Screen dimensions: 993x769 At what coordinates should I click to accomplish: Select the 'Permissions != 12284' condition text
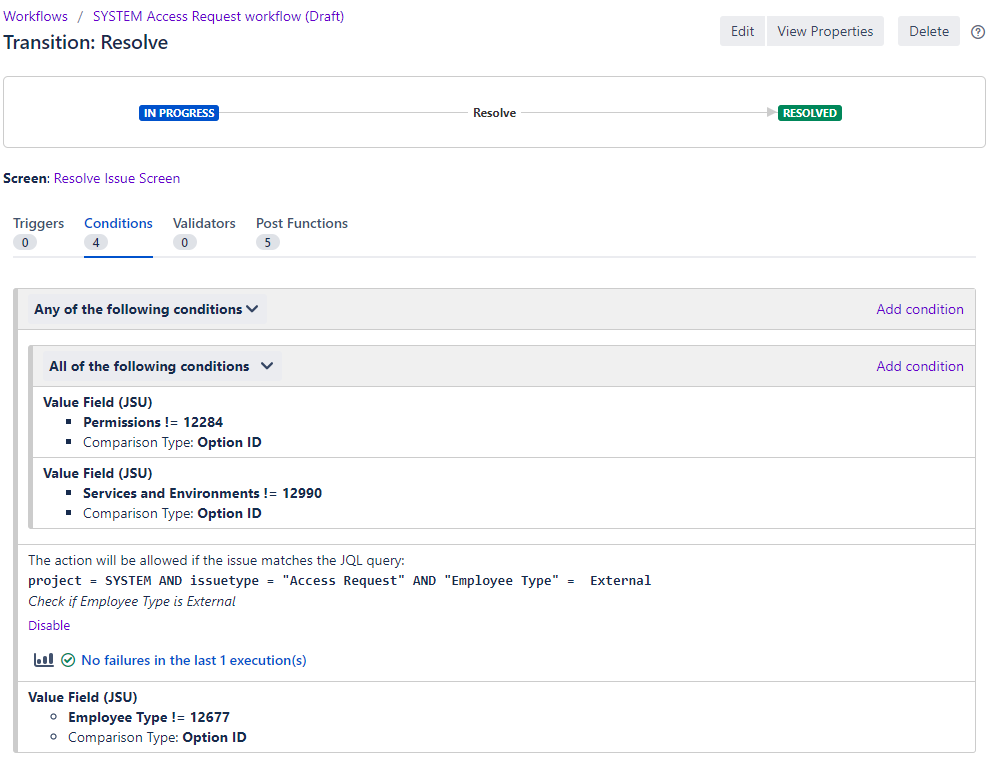coord(153,423)
